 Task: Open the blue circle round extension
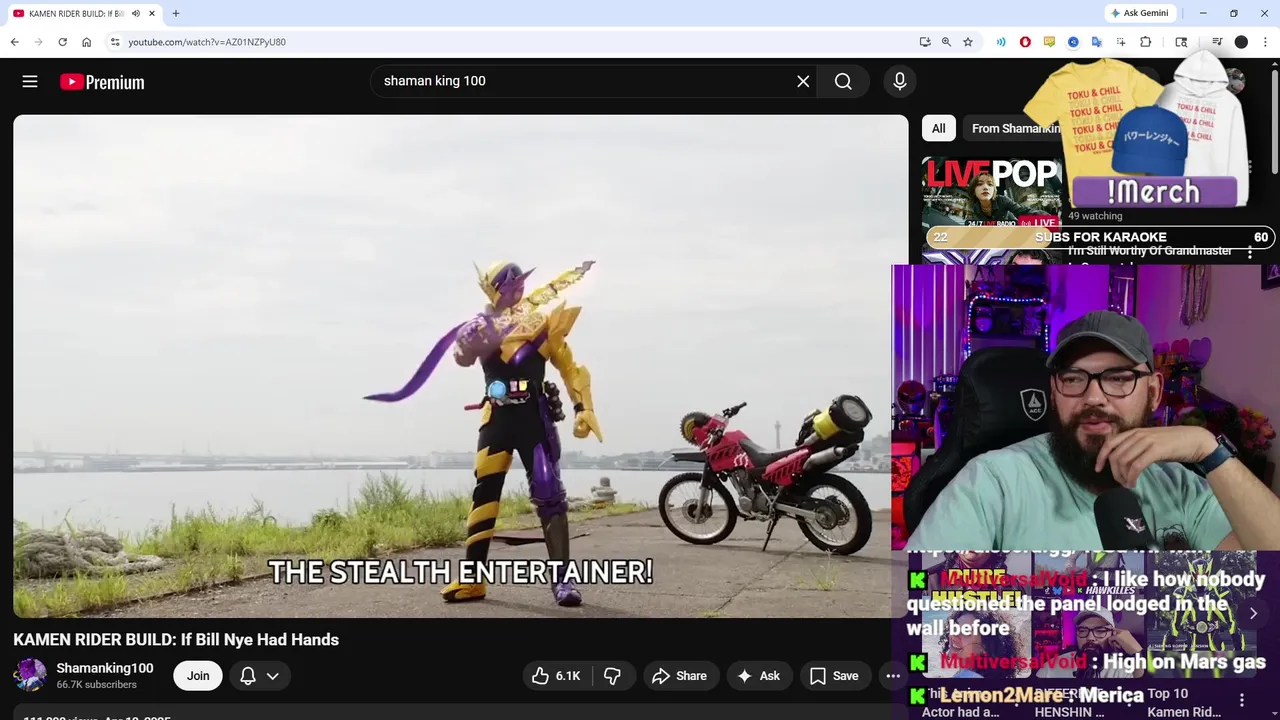[1073, 42]
